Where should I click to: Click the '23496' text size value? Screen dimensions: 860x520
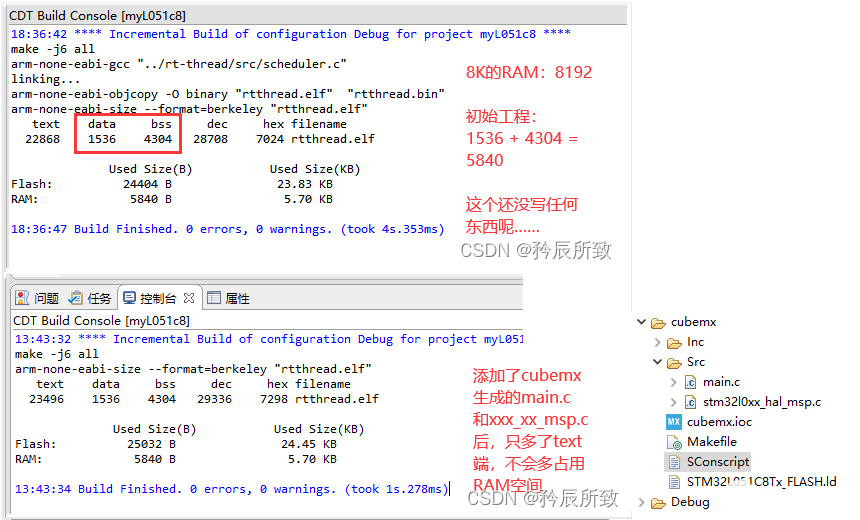pyautogui.click(x=47, y=399)
